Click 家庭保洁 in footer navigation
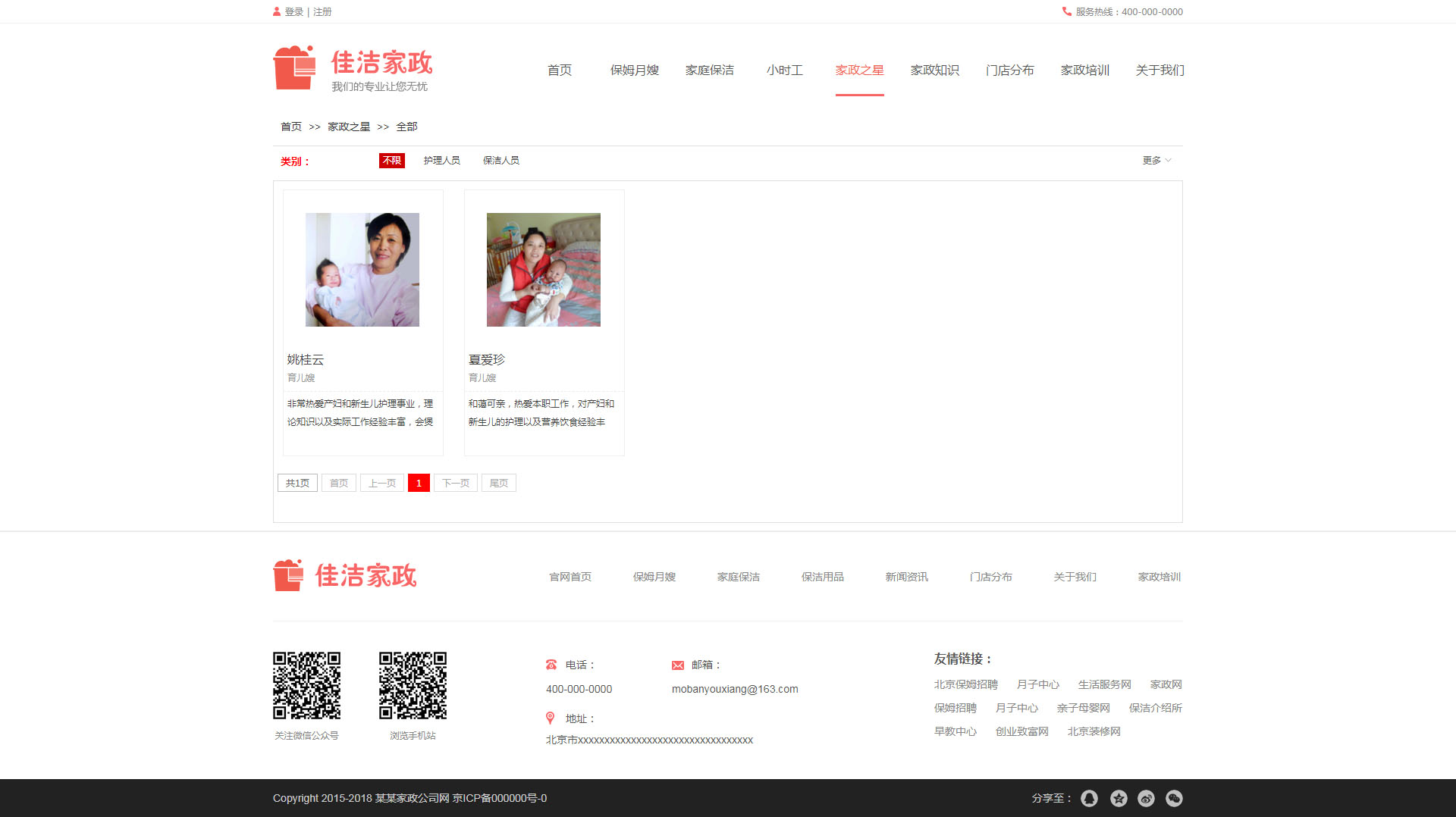The height and width of the screenshot is (817, 1456). pos(739,577)
